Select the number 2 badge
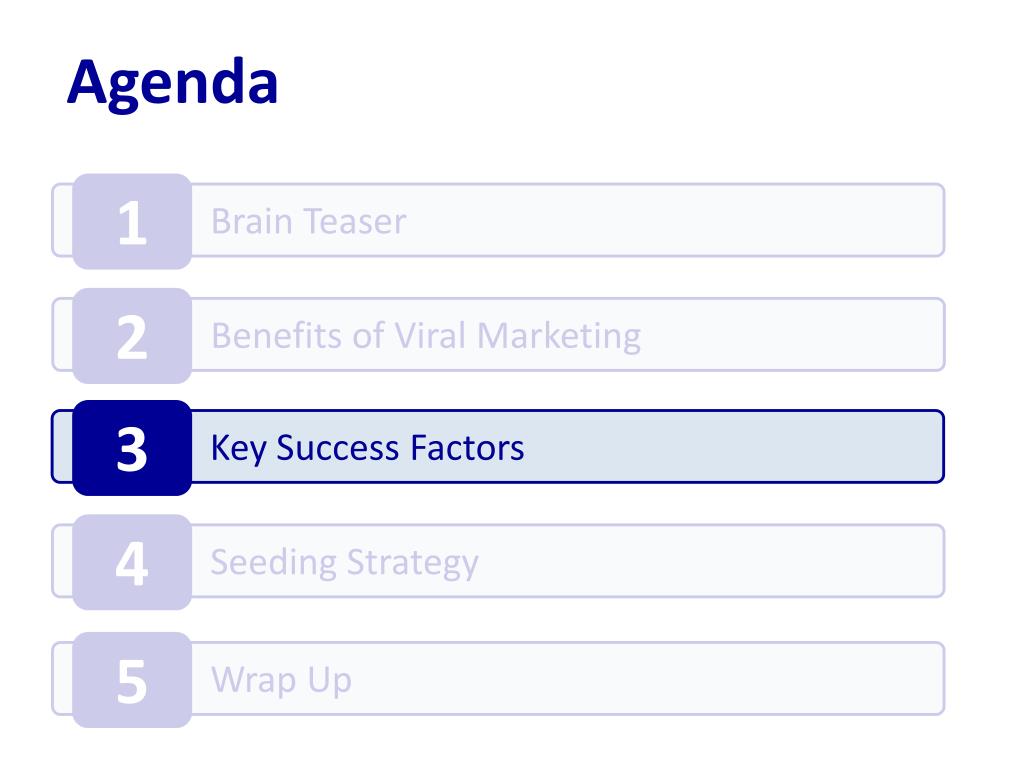The width and height of the screenshot is (1024, 768). pyautogui.click(x=132, y=336)
